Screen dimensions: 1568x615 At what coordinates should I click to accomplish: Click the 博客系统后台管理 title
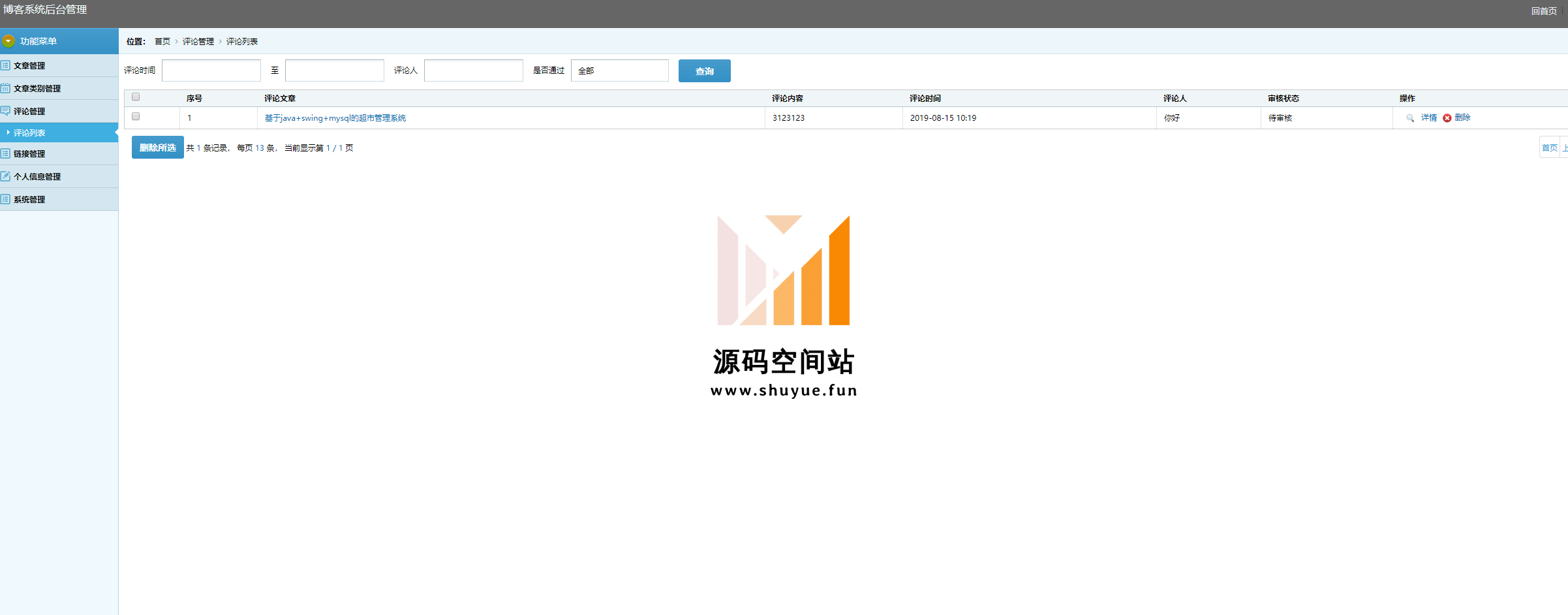45,10
